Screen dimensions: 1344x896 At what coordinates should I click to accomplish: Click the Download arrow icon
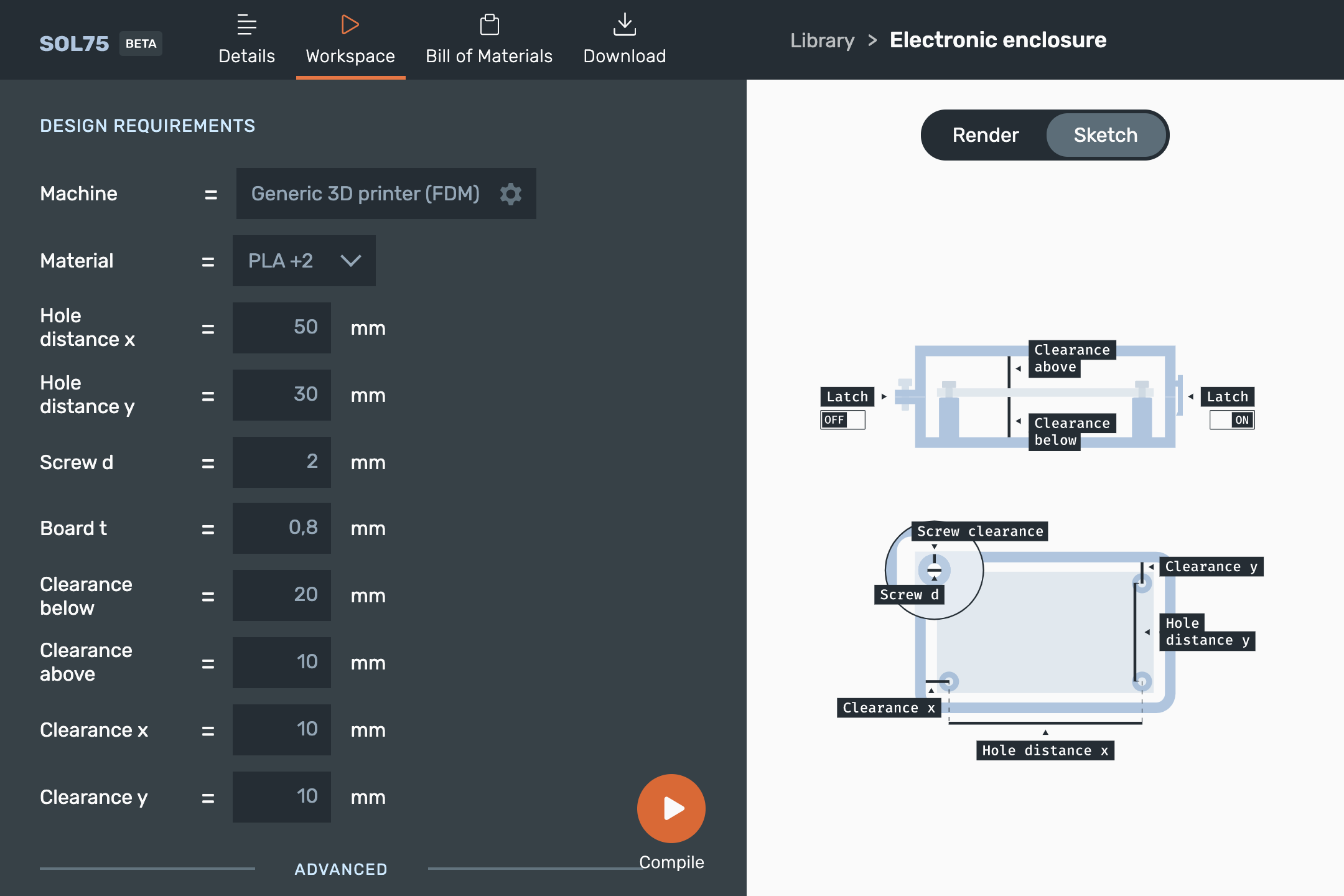tap(624, 25)
